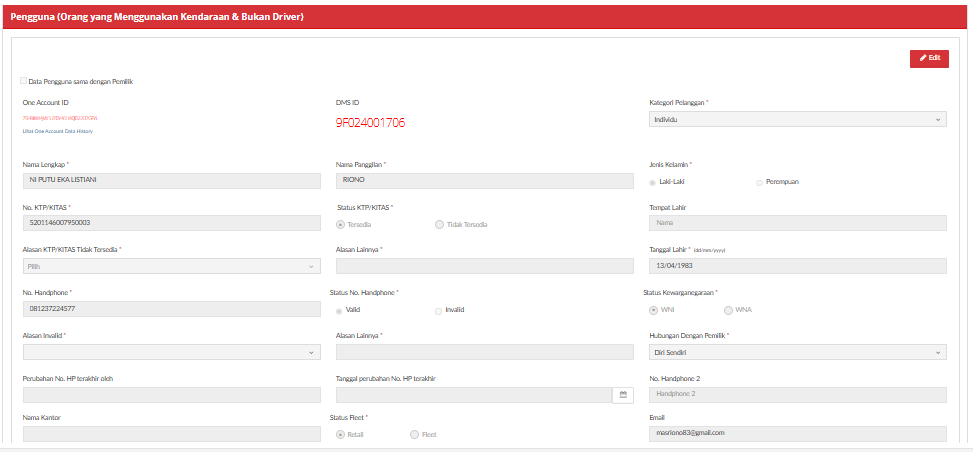Expand Alasan KTP/KITAS Tidak Tersedia dropdown
Image resolution: width=973 pixels, height=452 pixels.
171,267
